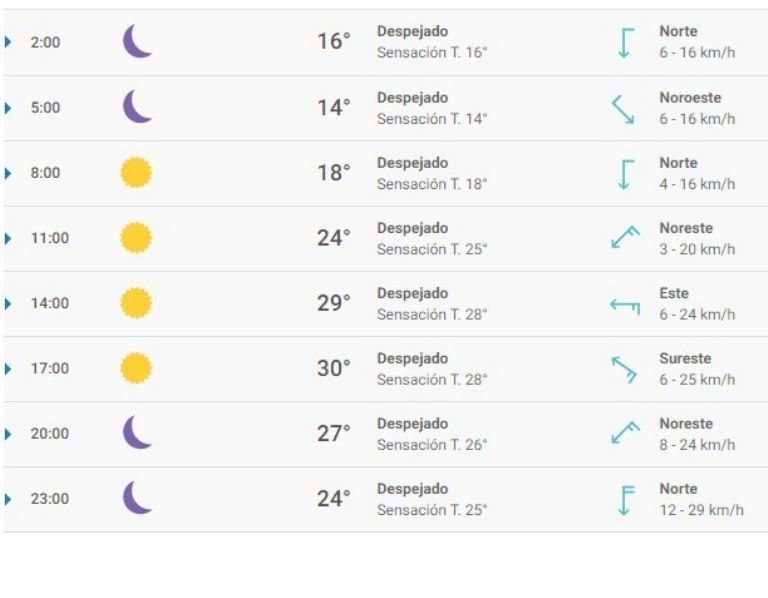Click the Noroeste wind arrow at 5:00
This screenshot has height=598, width=768.
tap(624, 108)
